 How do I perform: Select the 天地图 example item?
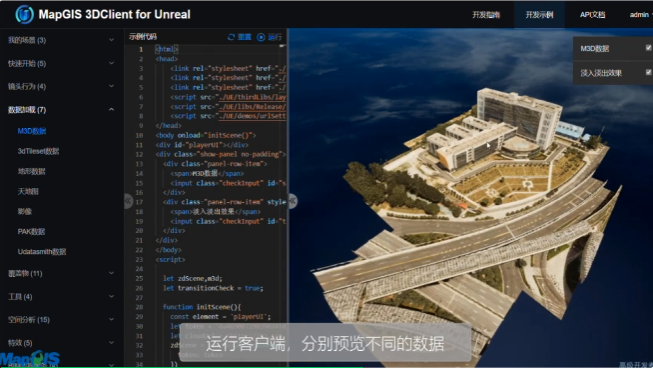(28, 192)
